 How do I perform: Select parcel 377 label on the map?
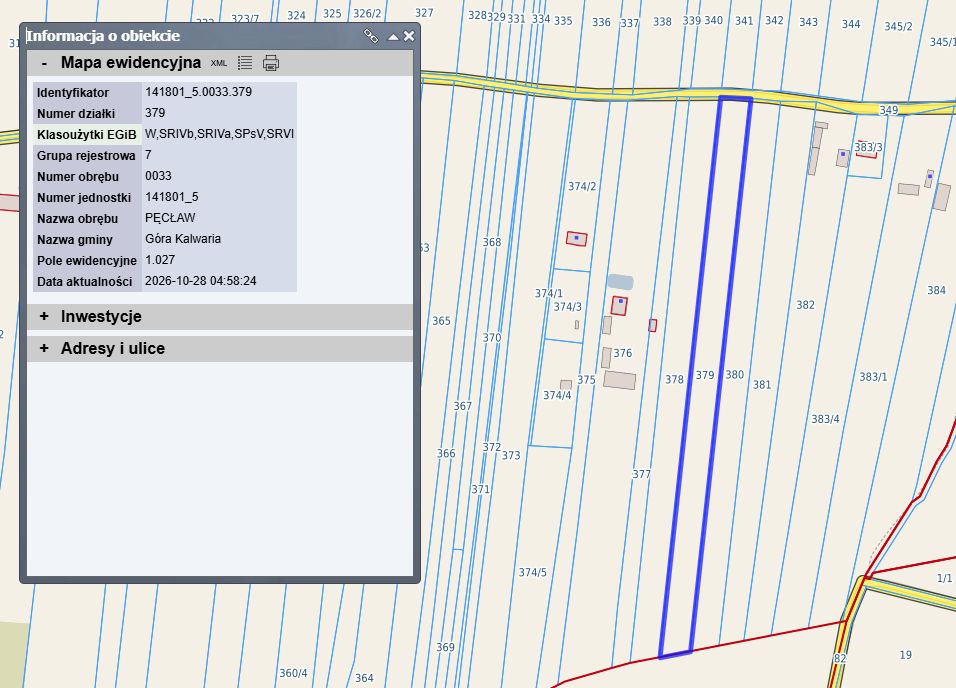pos(641,474)
